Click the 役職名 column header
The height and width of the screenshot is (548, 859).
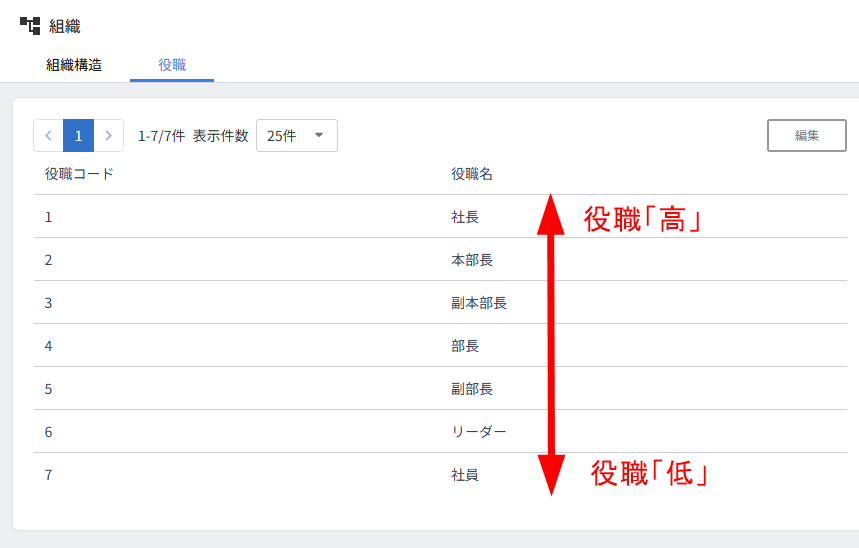coord(472,174)
